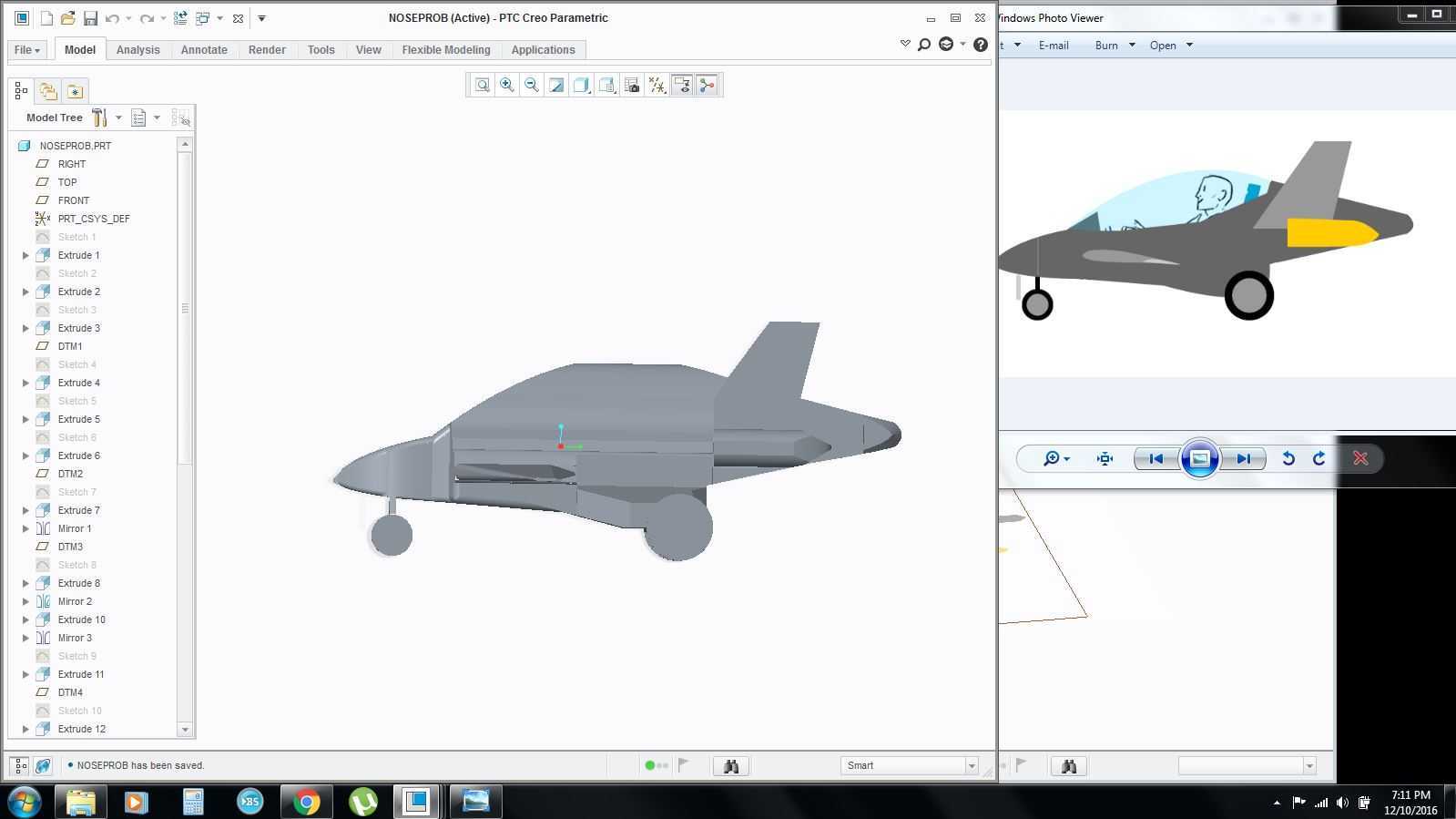The width and height of the screenshot is (1456, 819).
Task: Click the Undo arrow icon
Action: 112,18
